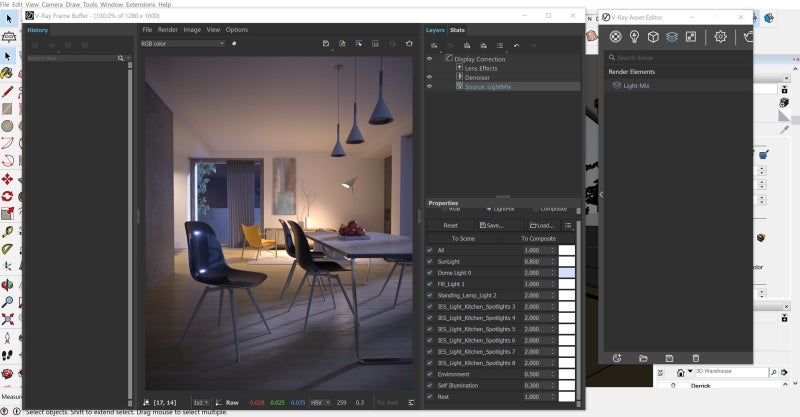Toggle visibility of Denoiser layer

429,77
